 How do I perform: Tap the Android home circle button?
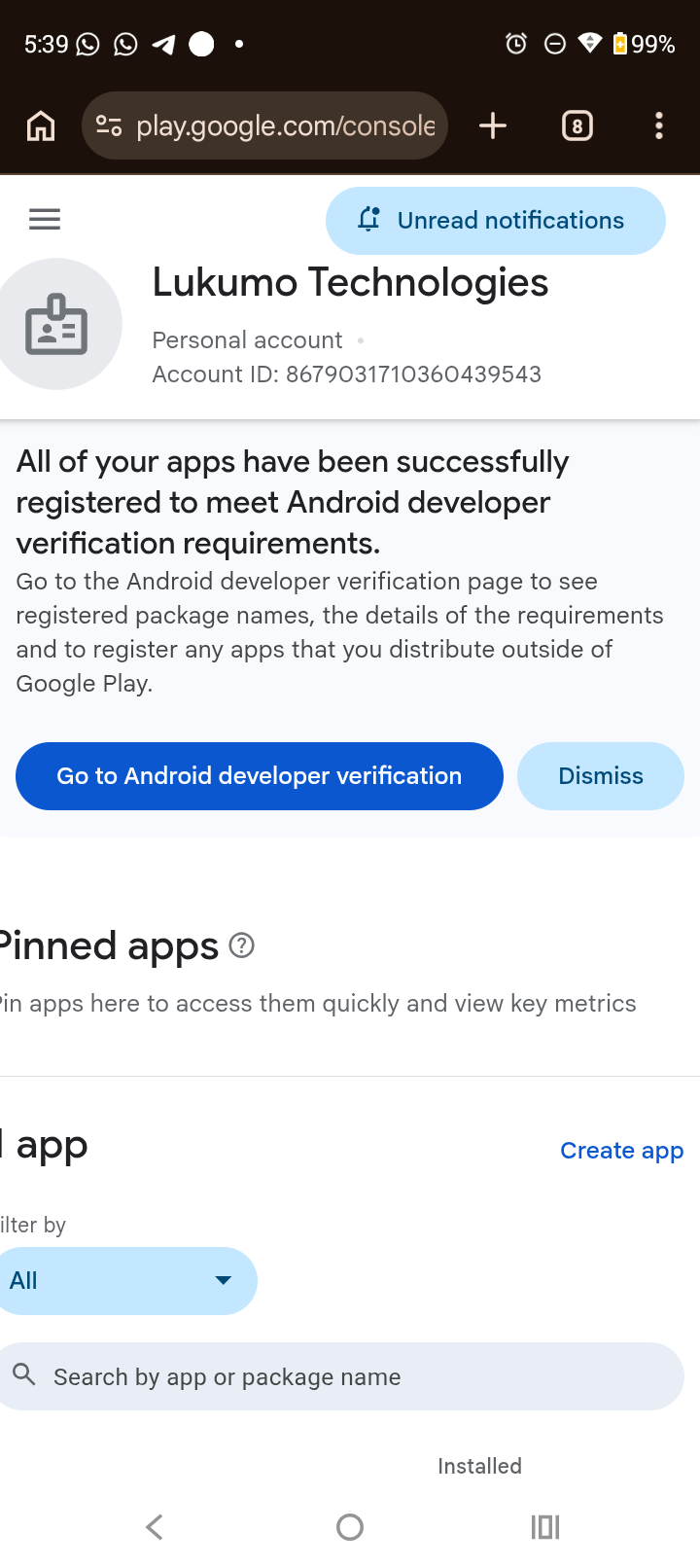pyautogui.click(x=350, y=1527)
